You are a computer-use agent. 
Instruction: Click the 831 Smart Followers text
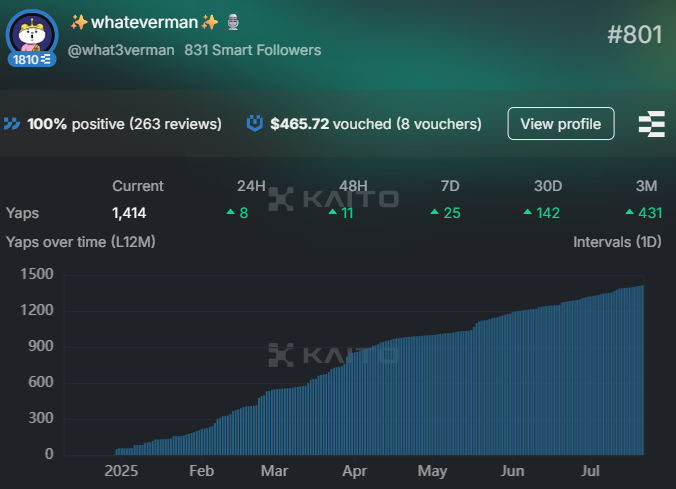pos(253,50)
